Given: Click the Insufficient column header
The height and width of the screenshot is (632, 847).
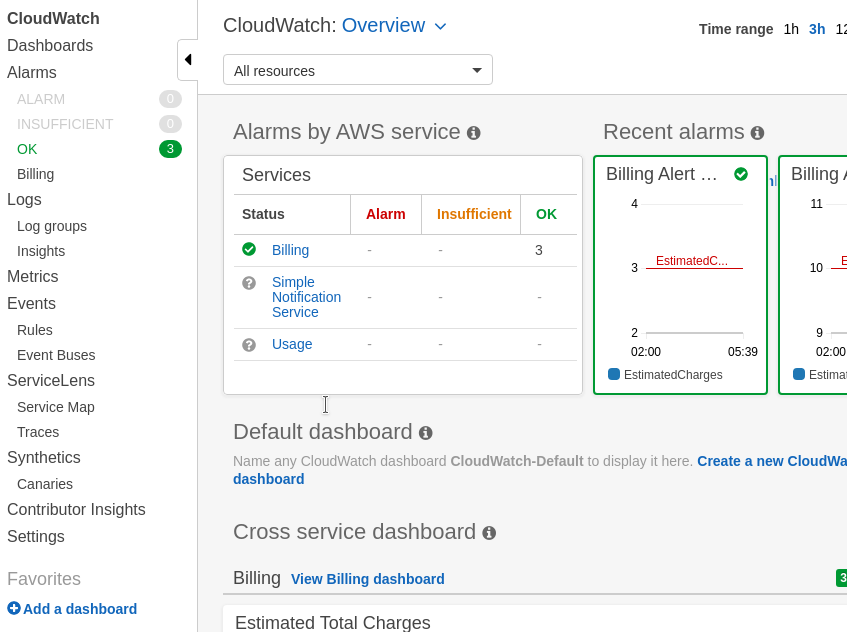Looking at the screenshot, I should (474, 214).
